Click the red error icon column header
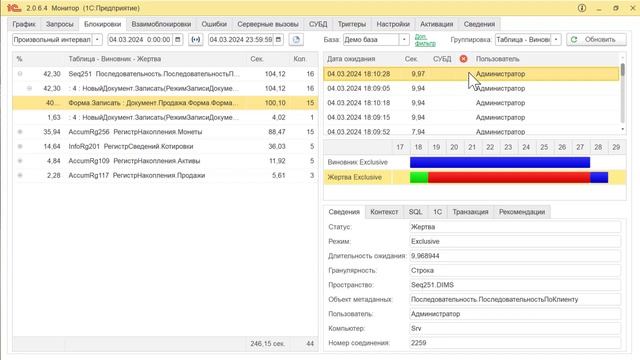Image resolution: width=640 pixels, height=360 pixels. pyautogui.click(x=463, y=59)
